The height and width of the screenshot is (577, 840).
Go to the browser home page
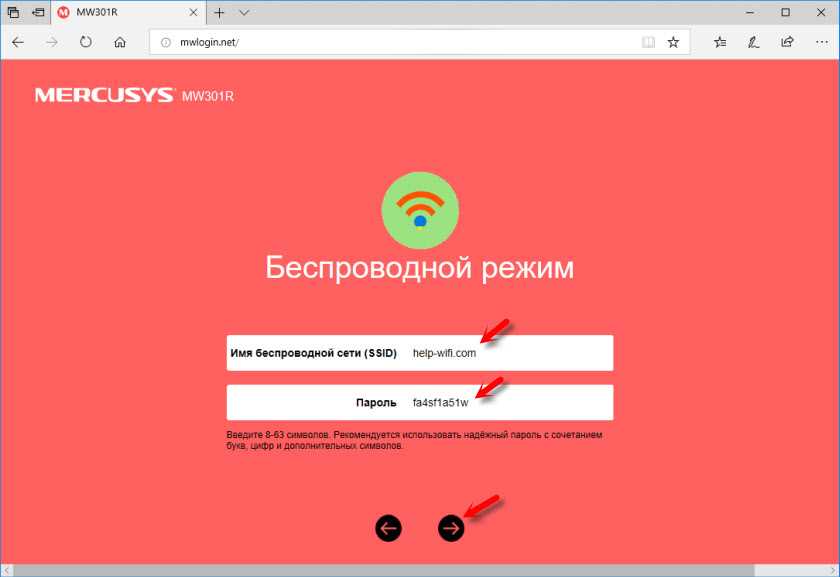[x=120, y=42]
